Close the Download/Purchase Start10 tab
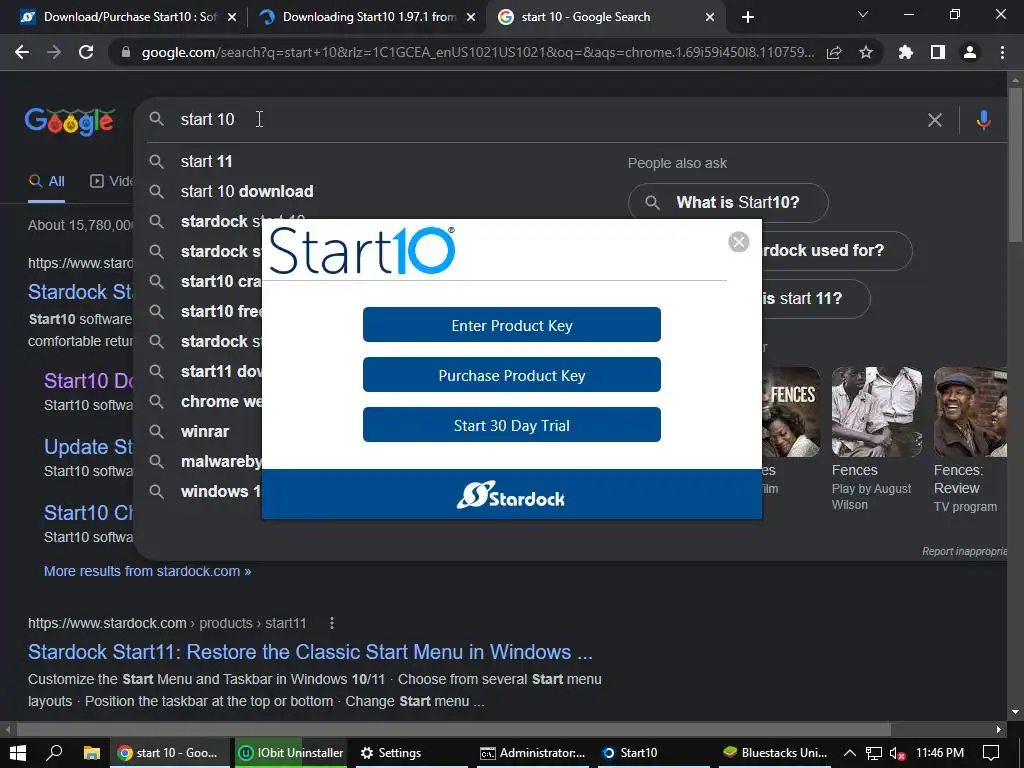Image resolution: width=1024 pixels, height=768 pixels. click(x=232, y=17)
